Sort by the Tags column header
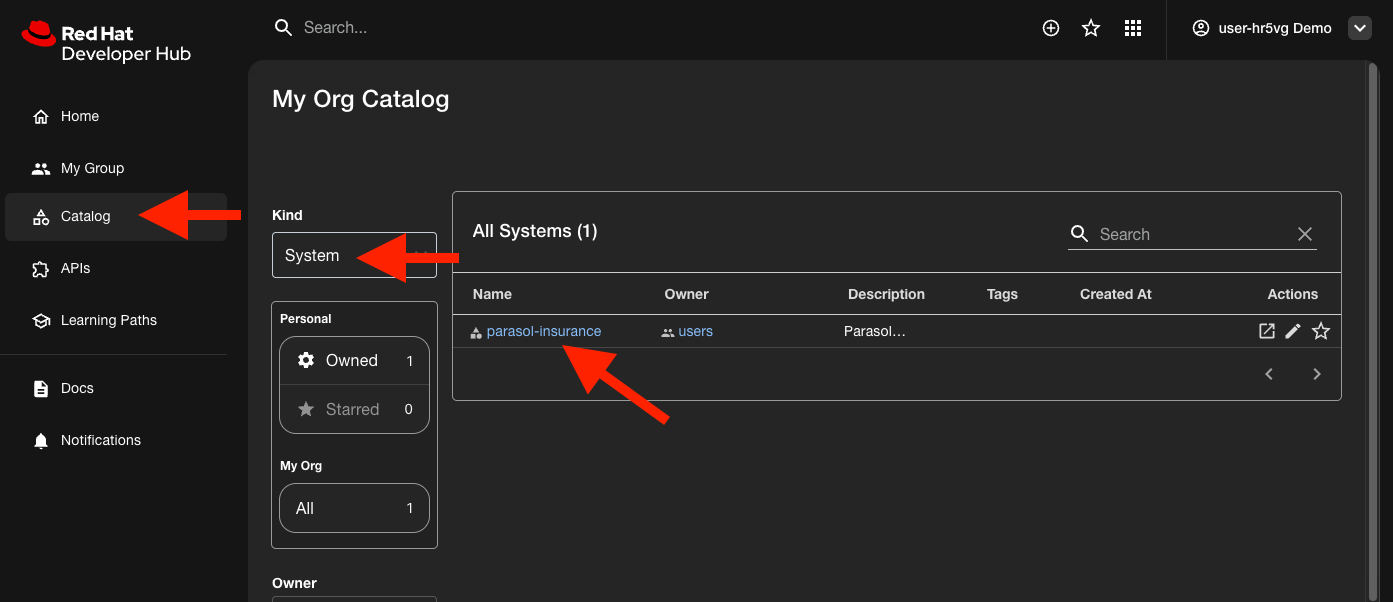 1002,294
